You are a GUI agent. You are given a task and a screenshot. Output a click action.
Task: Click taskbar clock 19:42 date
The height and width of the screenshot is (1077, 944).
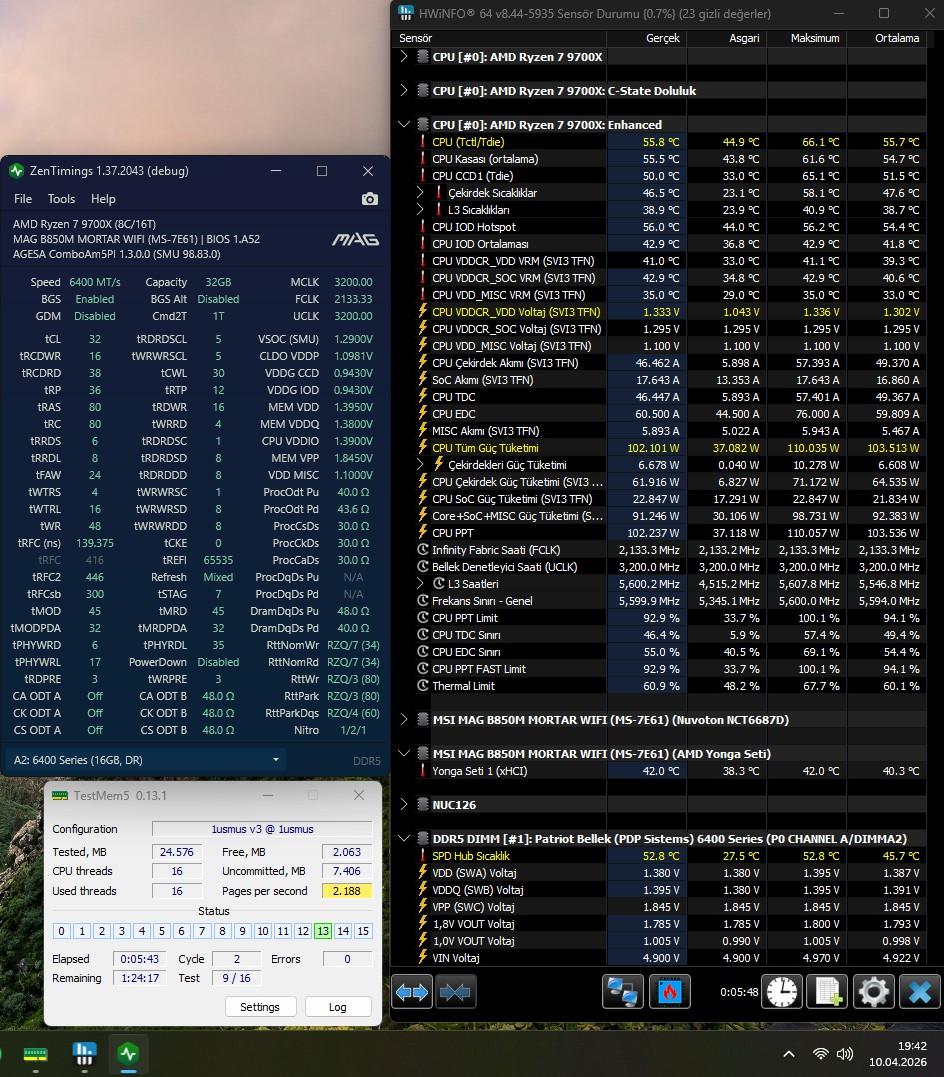click(x=898, y=1054)
